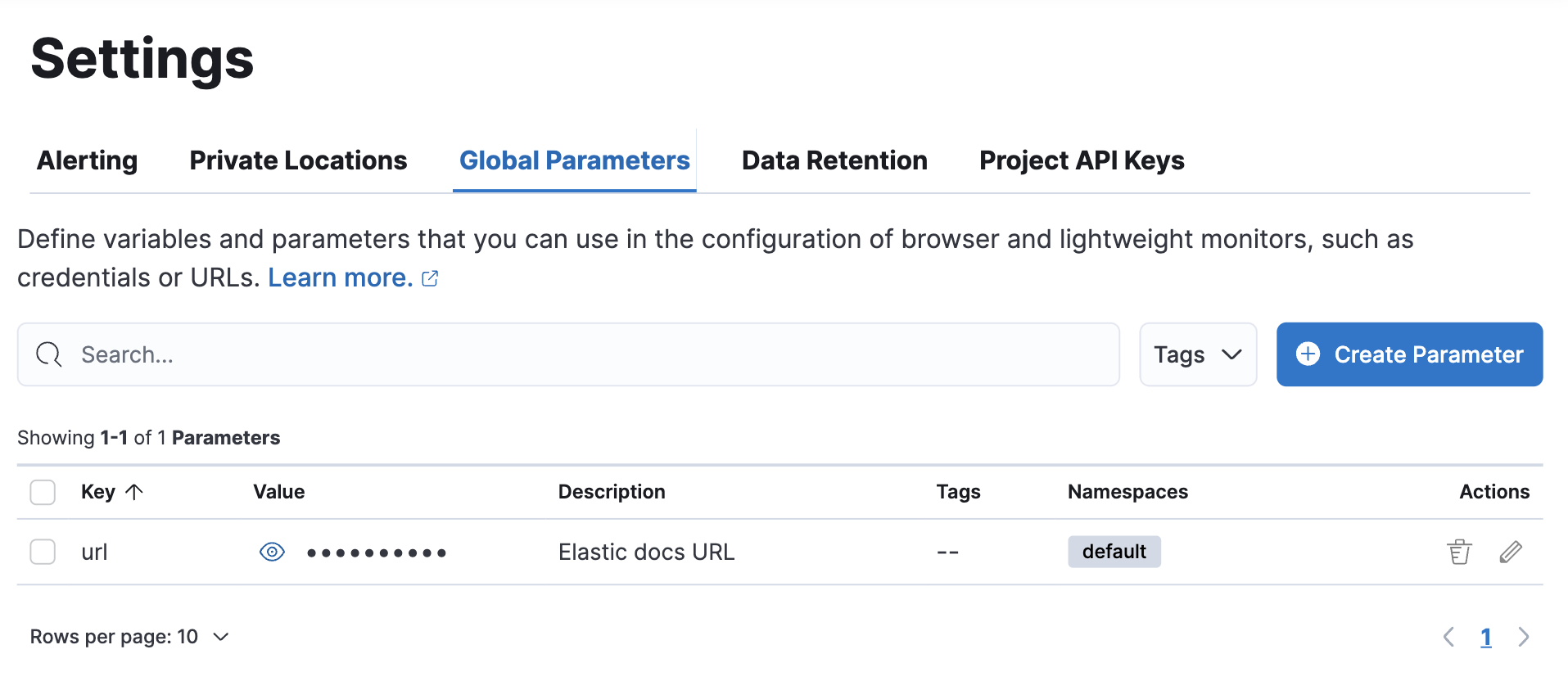
Task: Open the Data Retention tab
Action: [x=834, y=160]
